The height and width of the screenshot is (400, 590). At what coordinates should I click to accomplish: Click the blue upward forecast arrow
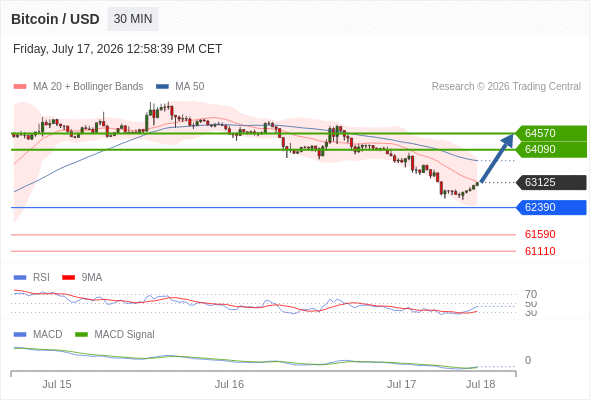(497, 158)
